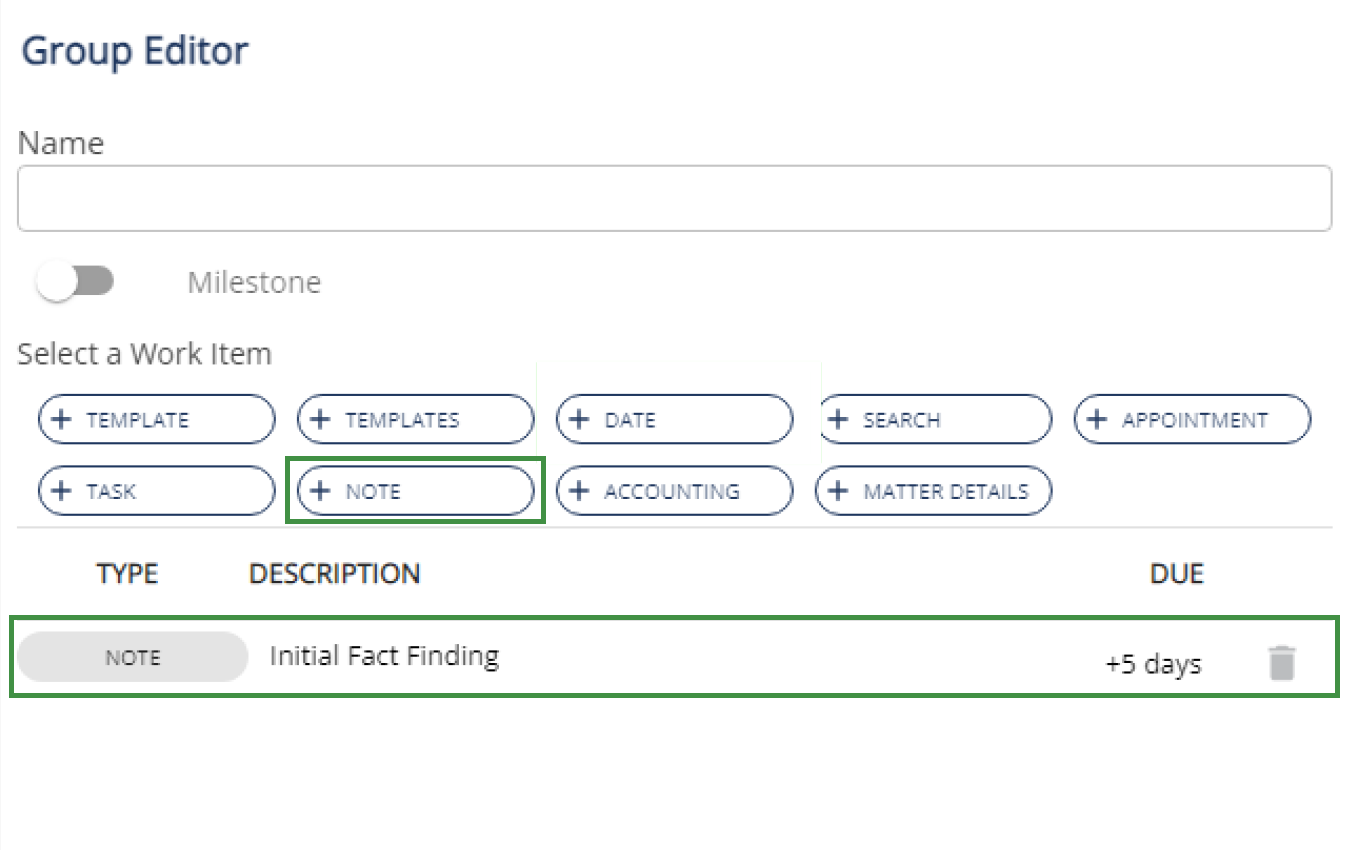Click the plus icon beside Accounting

(579, 492)
